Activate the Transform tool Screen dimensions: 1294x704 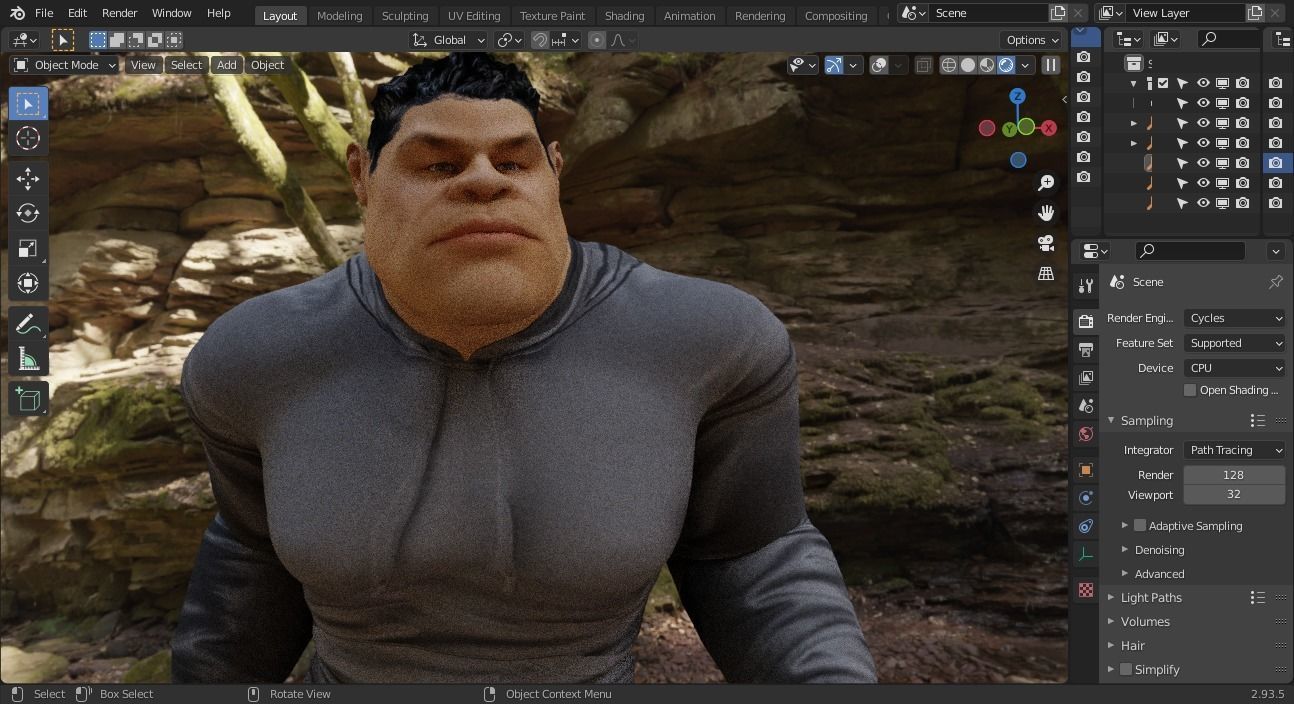(x=28, y=283)
